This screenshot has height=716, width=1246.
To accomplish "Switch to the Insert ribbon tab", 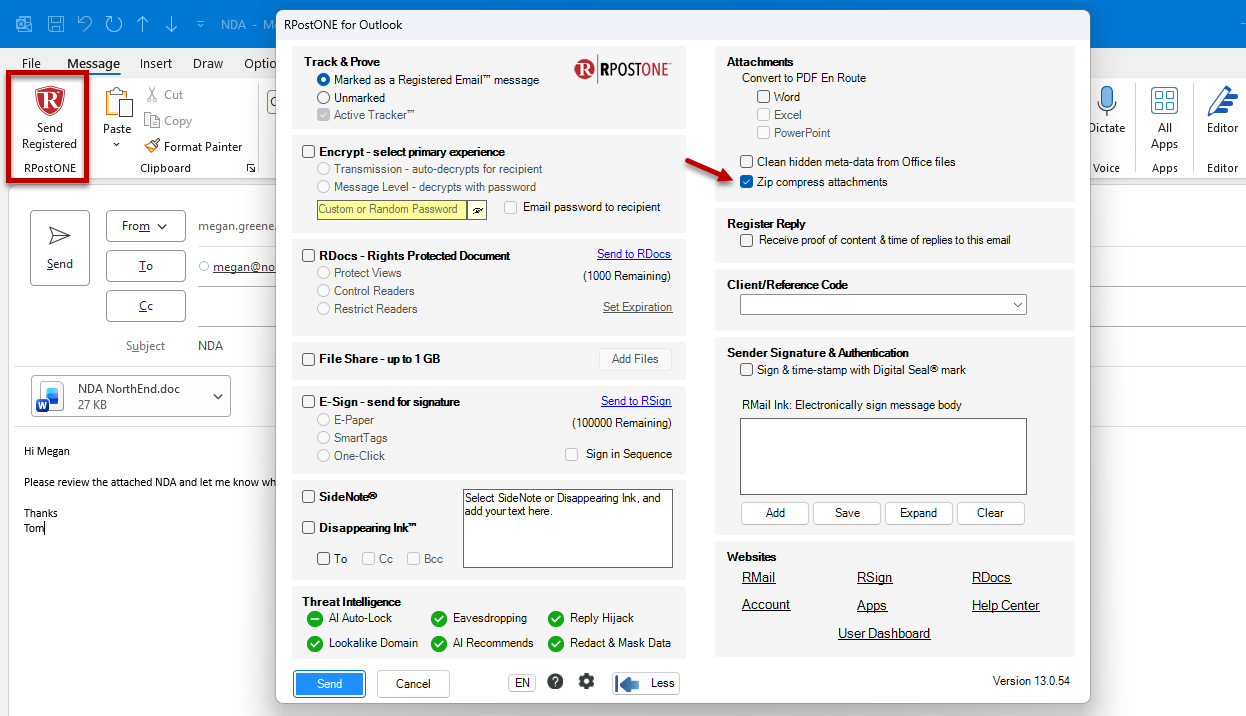I will coord(156,63).
